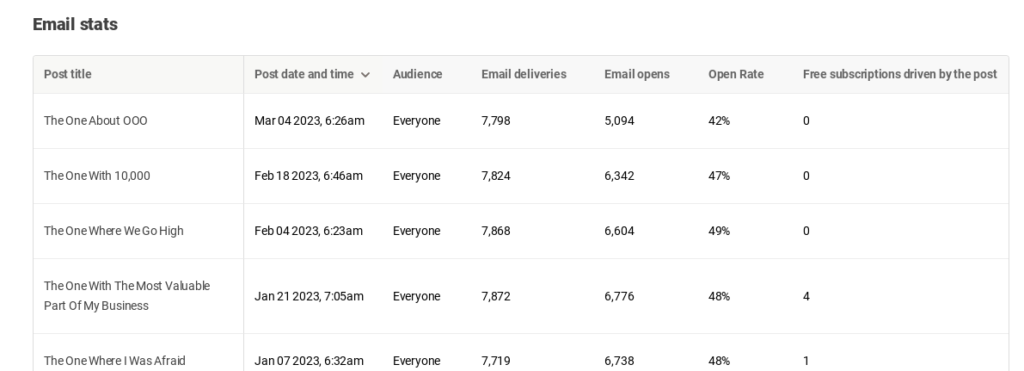Select the 7,824 email deliveries cell
The width and height of the screenshot is (1024, 371).
pos(496,176)
